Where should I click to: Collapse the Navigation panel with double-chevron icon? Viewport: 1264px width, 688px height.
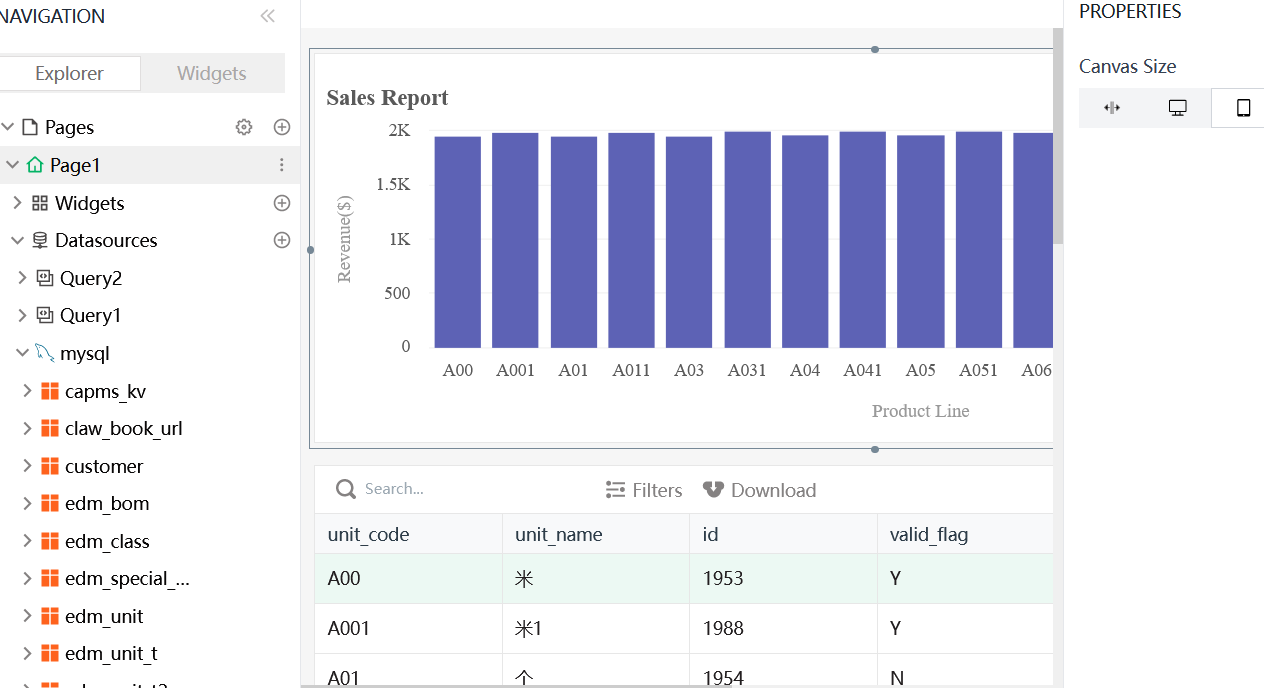click(267, 16)
